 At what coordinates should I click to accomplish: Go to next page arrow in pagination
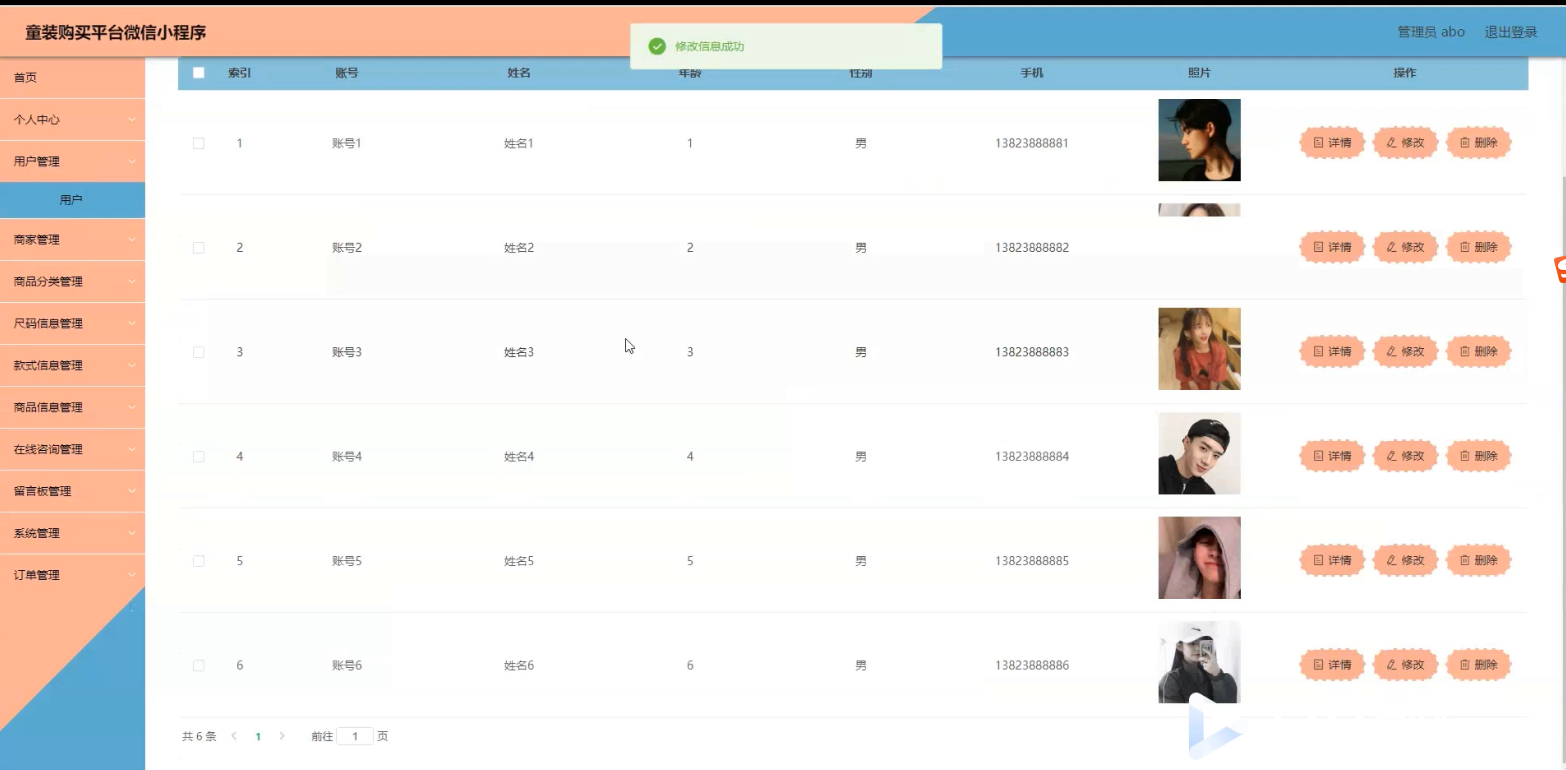coord(282,736)
